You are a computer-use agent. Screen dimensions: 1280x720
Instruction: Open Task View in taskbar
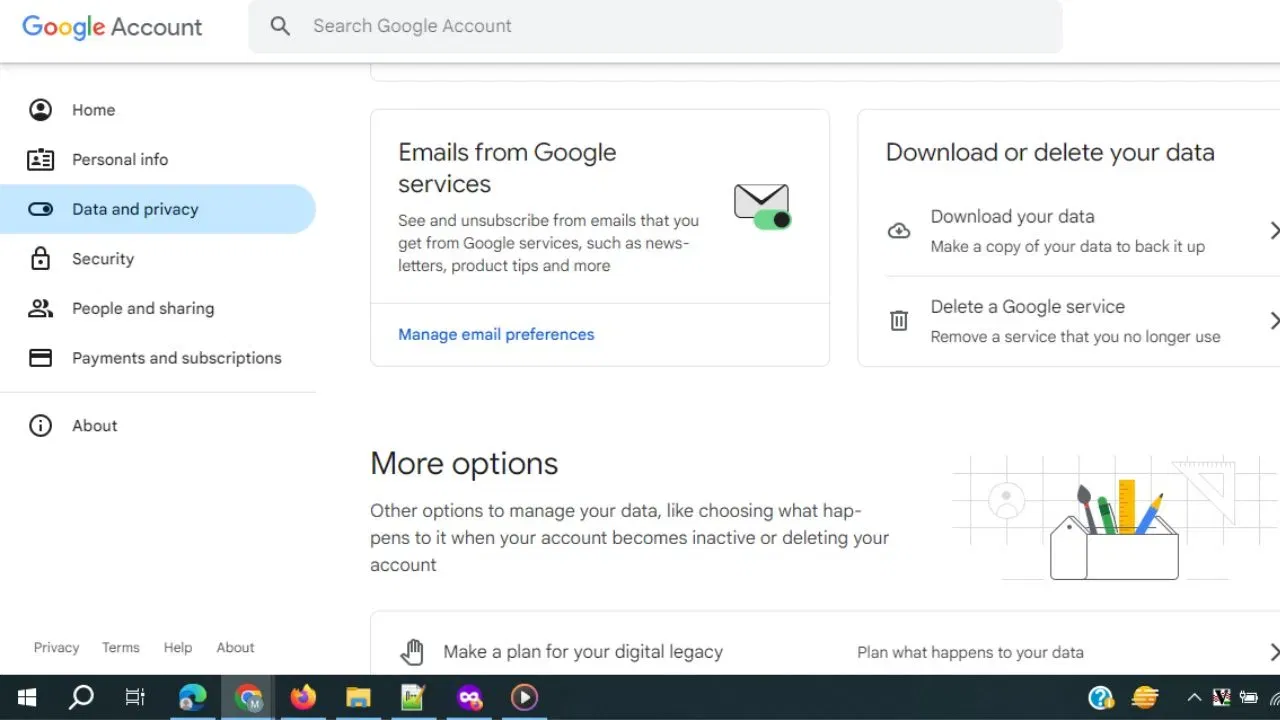135,697
